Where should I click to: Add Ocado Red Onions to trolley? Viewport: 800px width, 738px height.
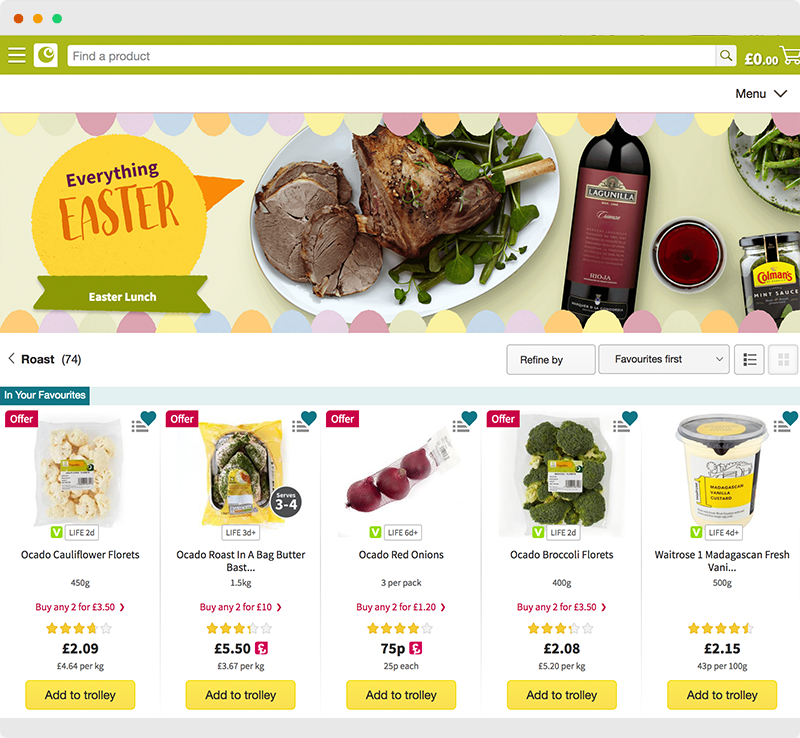point(401,695)
